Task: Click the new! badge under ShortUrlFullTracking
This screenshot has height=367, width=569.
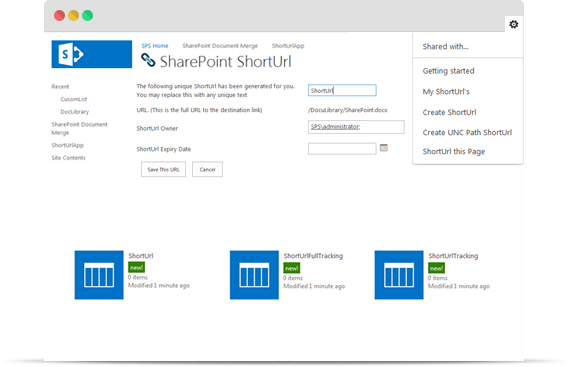Action: (x=292, y=268)
